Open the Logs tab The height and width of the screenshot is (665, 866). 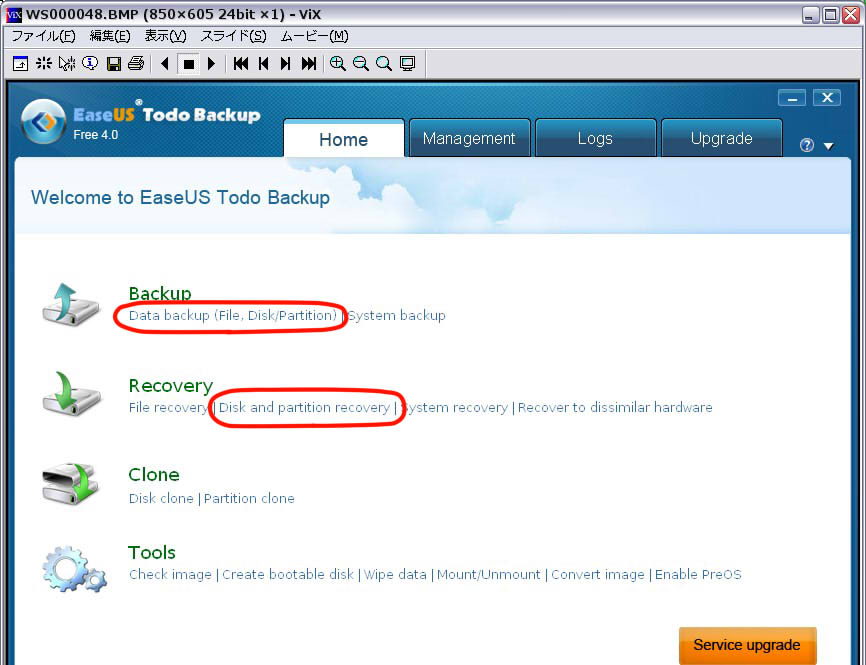click(x=595, y=139)
